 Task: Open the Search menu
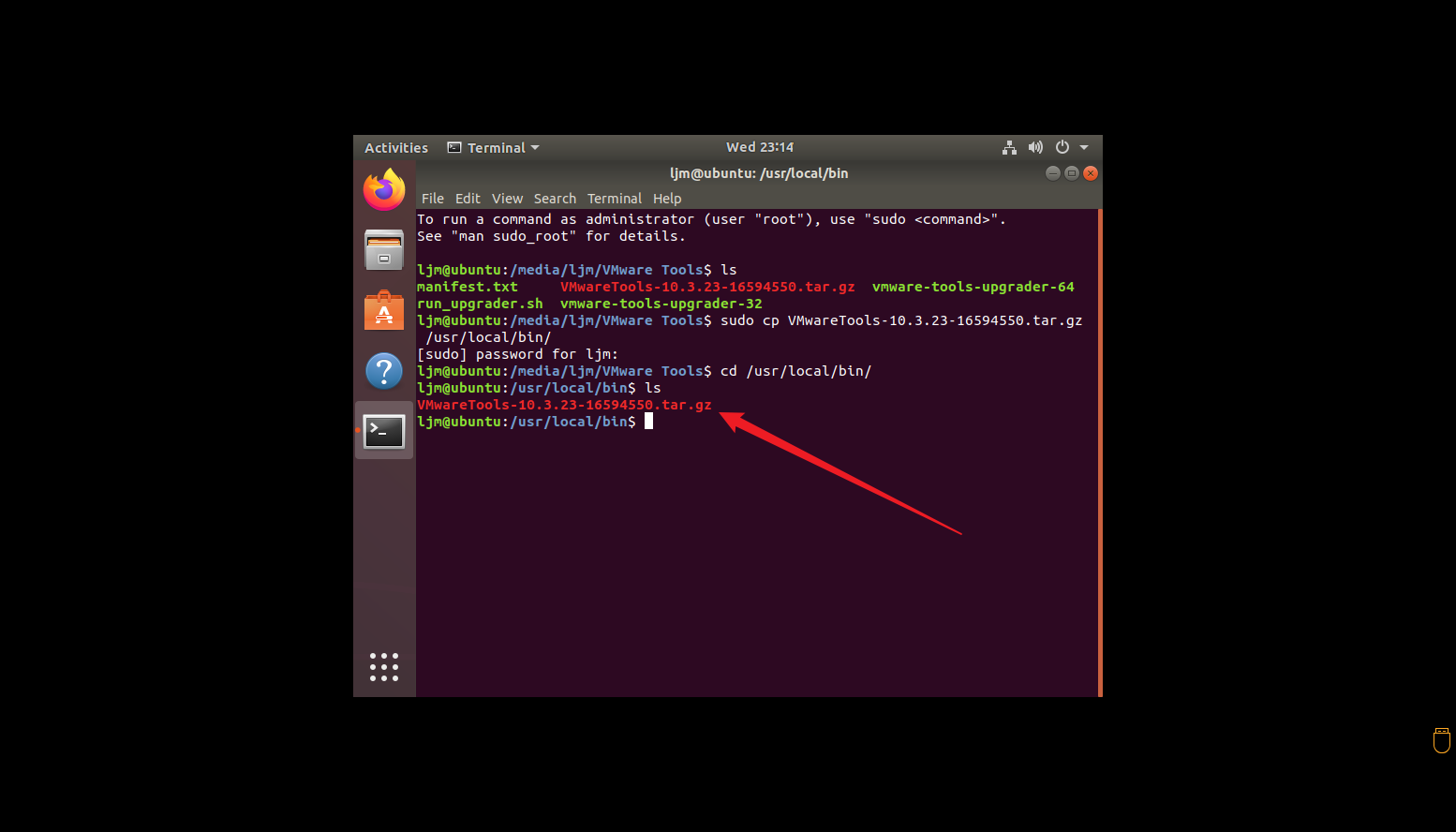click(555, 199)
